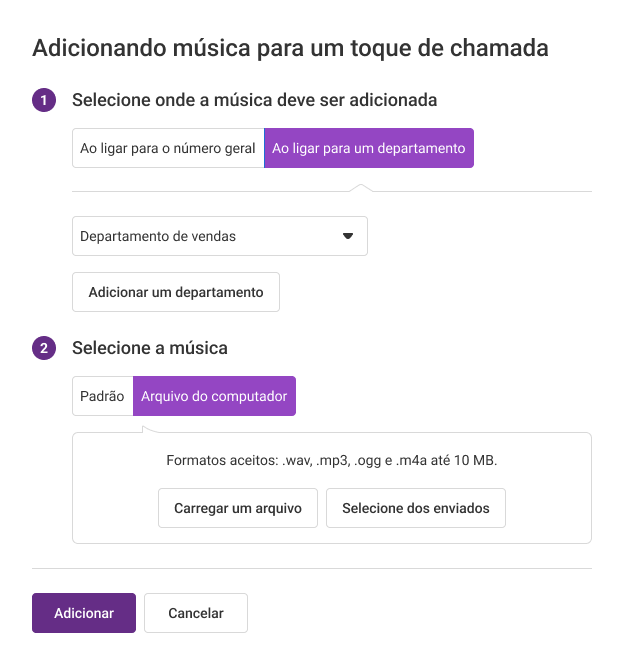Switch music source to 'Padrão'
Viewport: 624px width, 665px height.
click(x=103, y=396)
